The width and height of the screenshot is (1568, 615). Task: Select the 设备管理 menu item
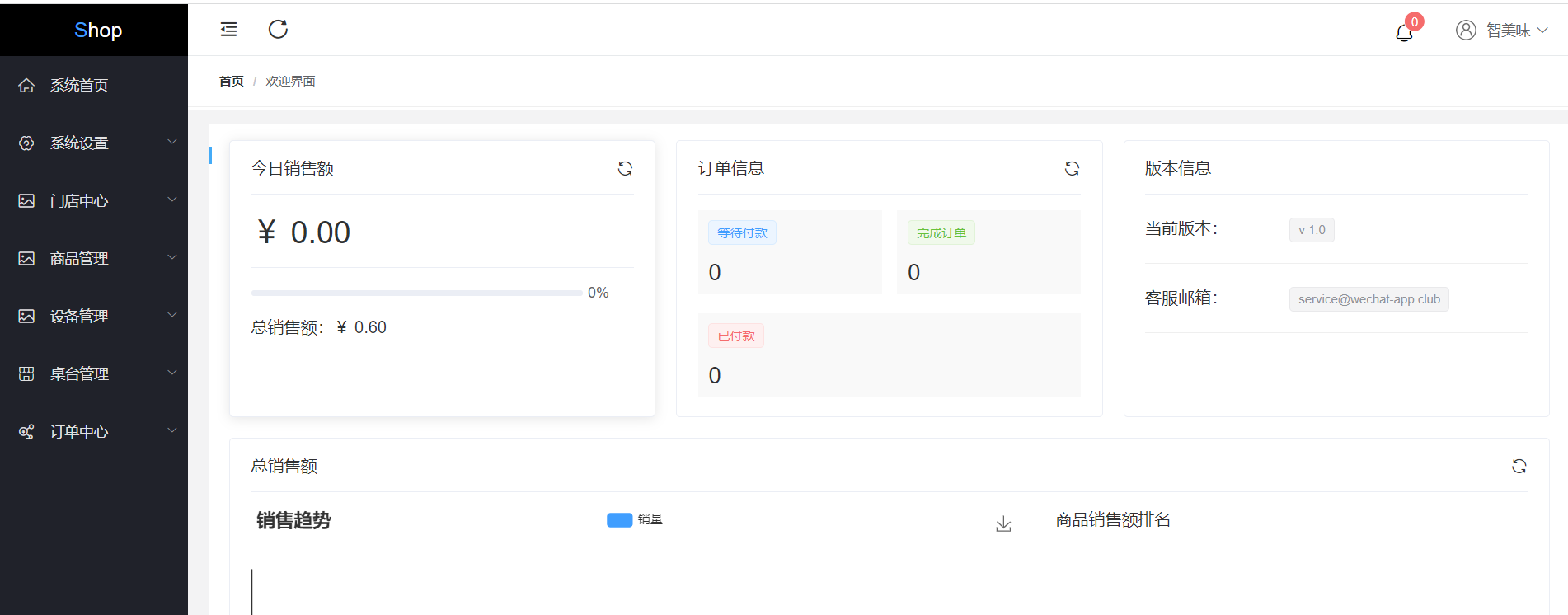tap(94, 316)
